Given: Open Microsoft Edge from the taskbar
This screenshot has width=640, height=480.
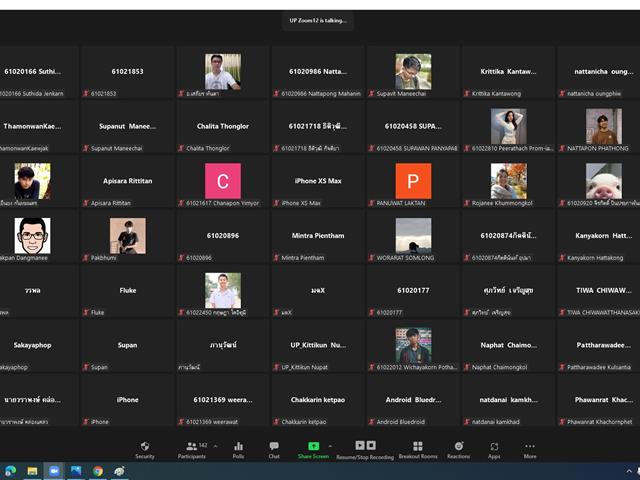Looking at the screenshot, I should (11, 471).
